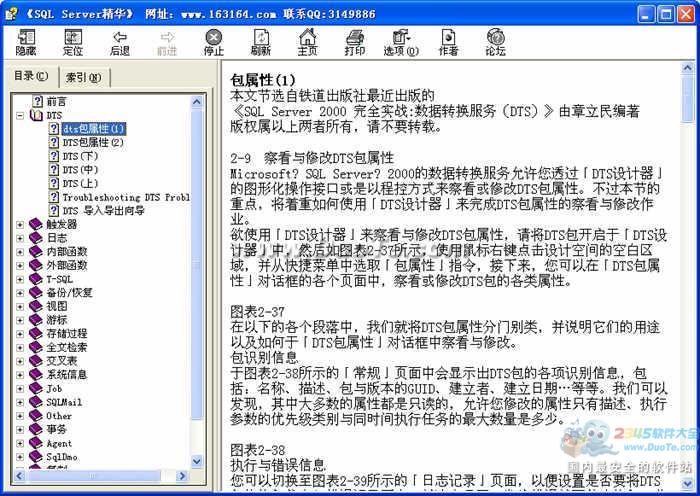
Task: Click the 事务 book icon
Action: [36, 429]
